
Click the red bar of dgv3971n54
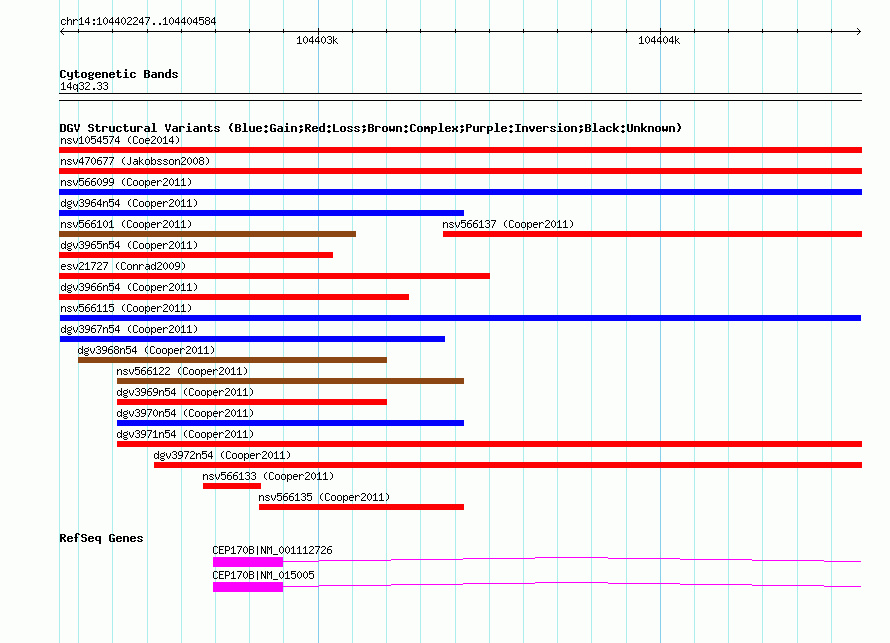click(489, 444)
